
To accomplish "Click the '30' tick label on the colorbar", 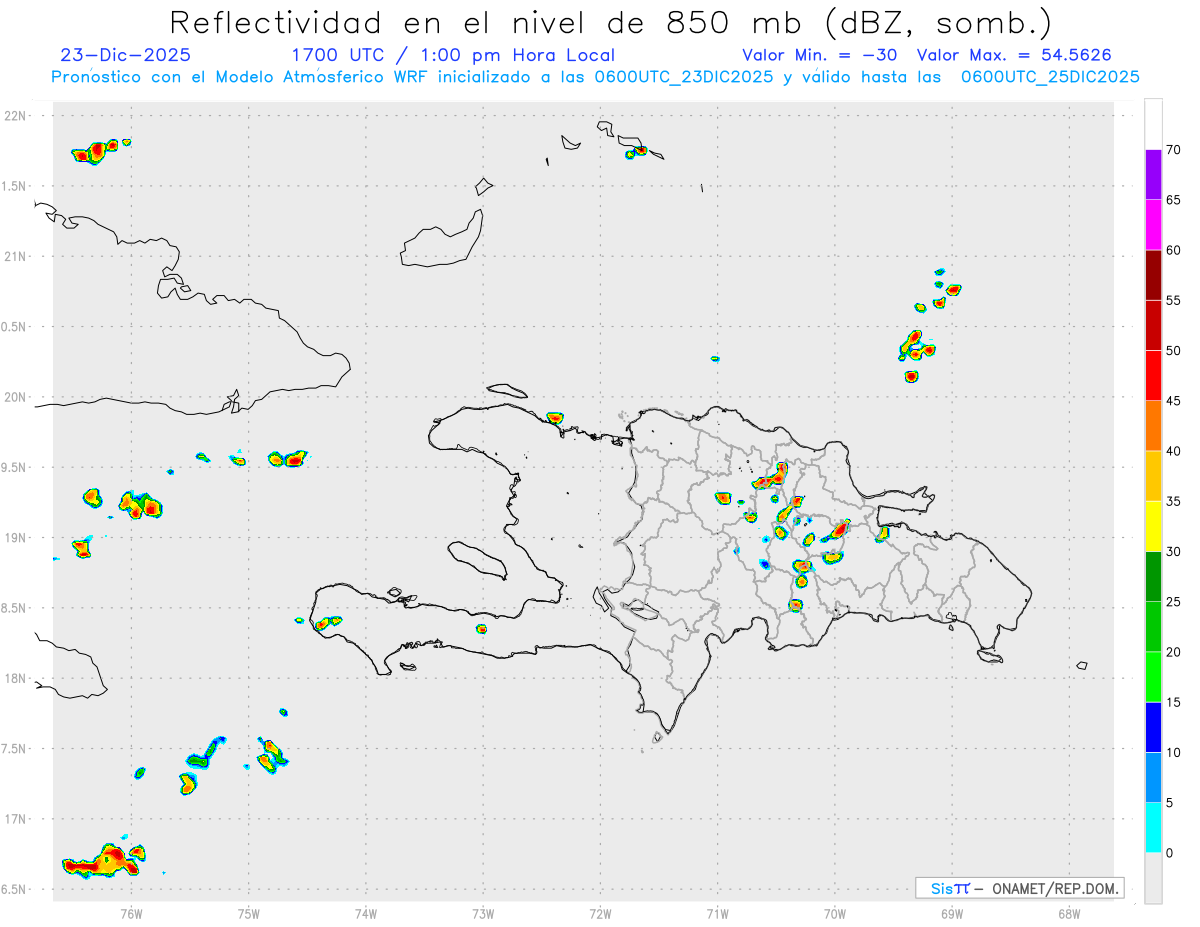I will pos(1174,552).
